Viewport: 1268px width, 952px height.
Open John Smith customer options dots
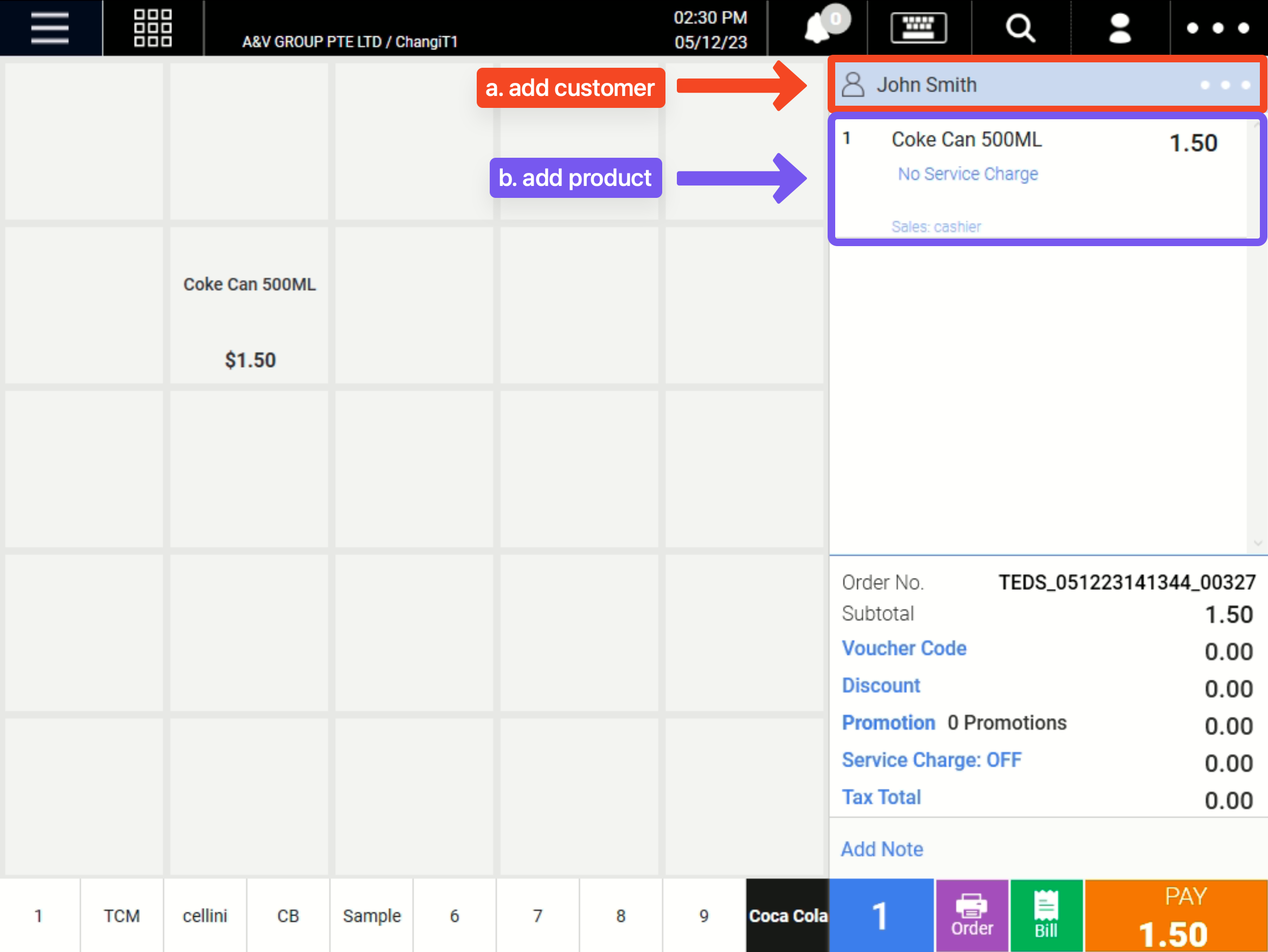[x=1225, y=85]
